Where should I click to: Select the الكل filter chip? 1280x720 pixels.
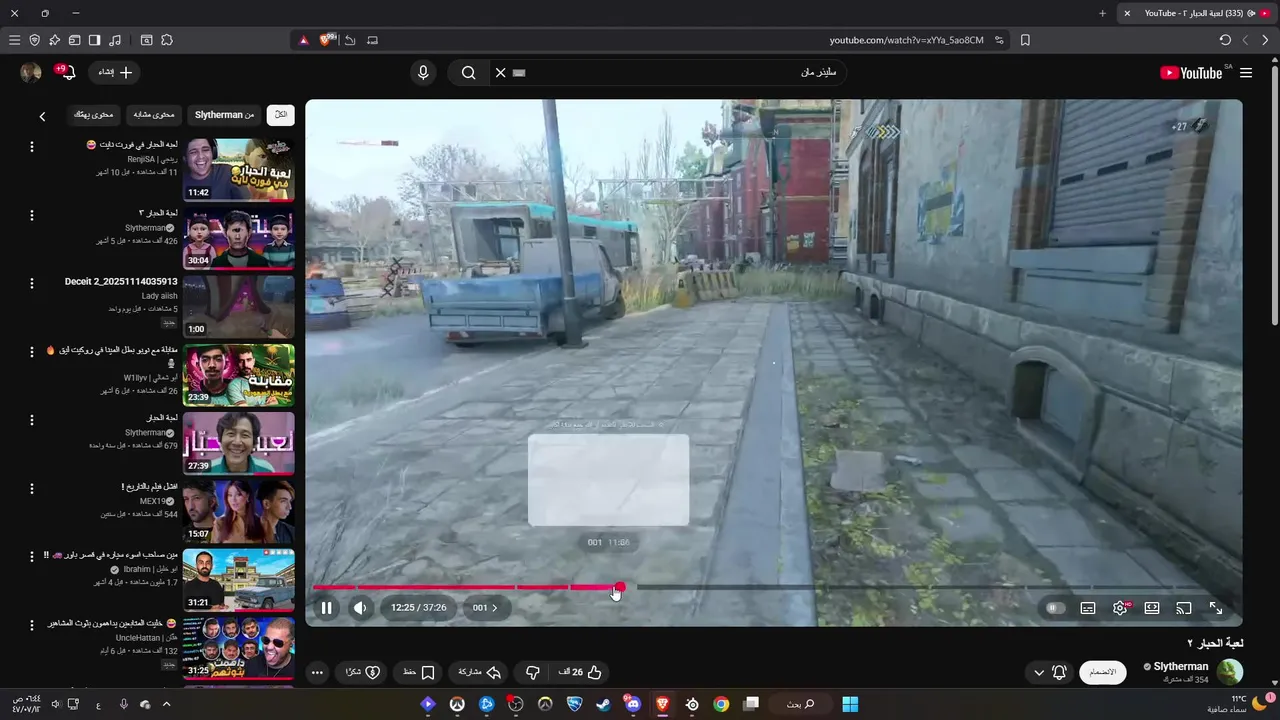pyautogui.click(x=281, y=115)
